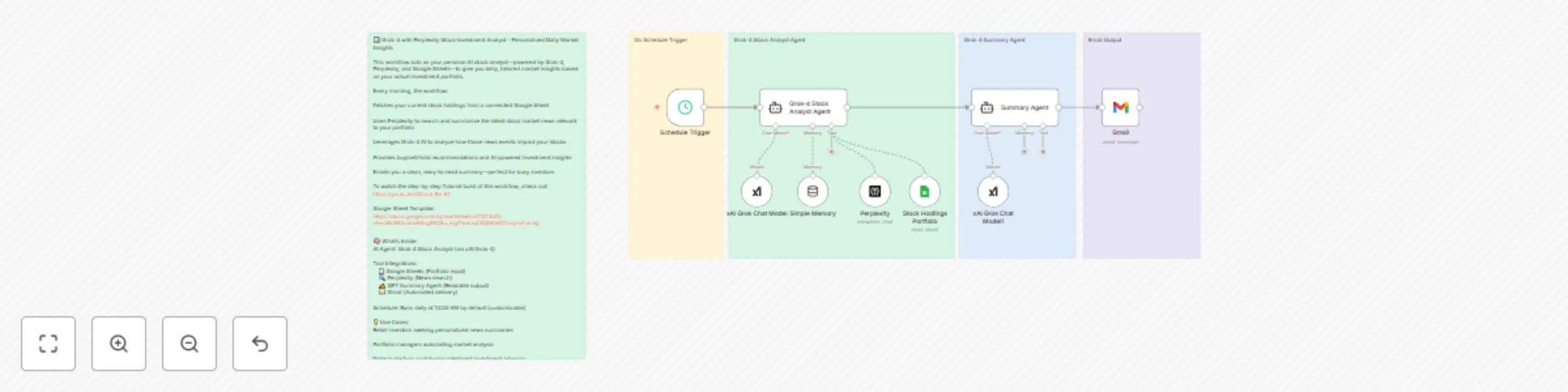This screenshot has width=1568, height=392.
Task: Select the Grok-4 Stock Analyst Agent sticky title
Action: point(769,40)
